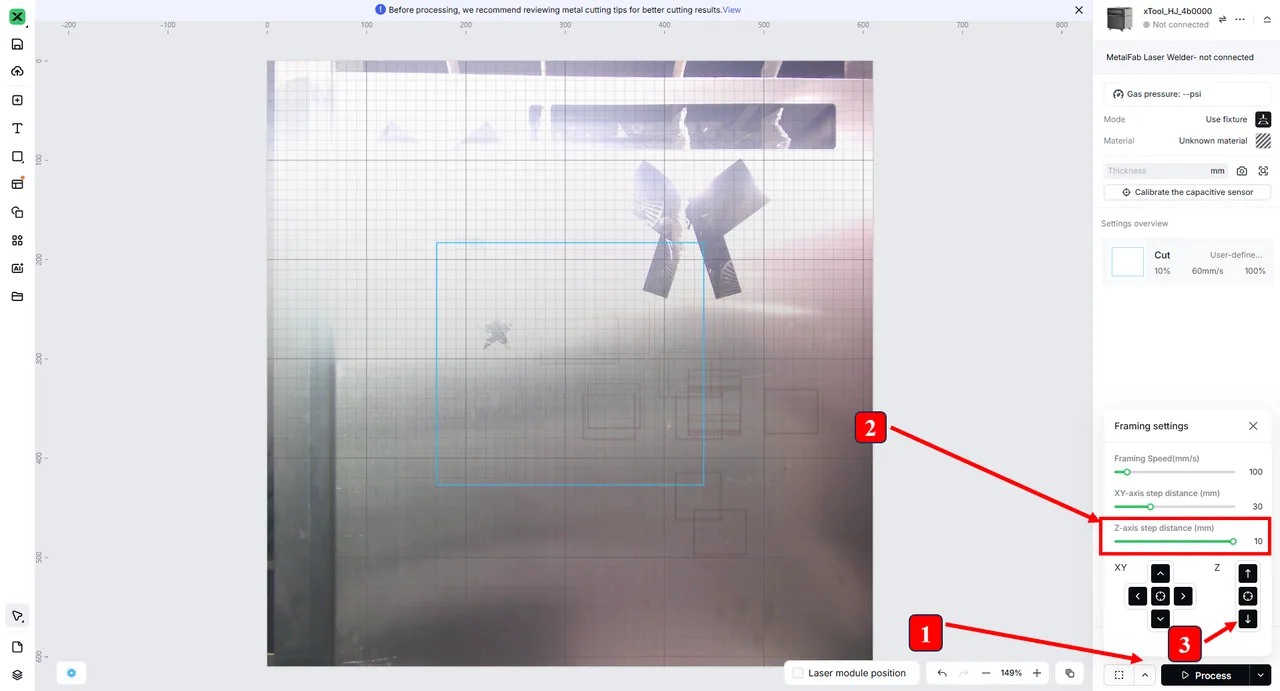Click the zoom out minus icon

coord(986,674)
